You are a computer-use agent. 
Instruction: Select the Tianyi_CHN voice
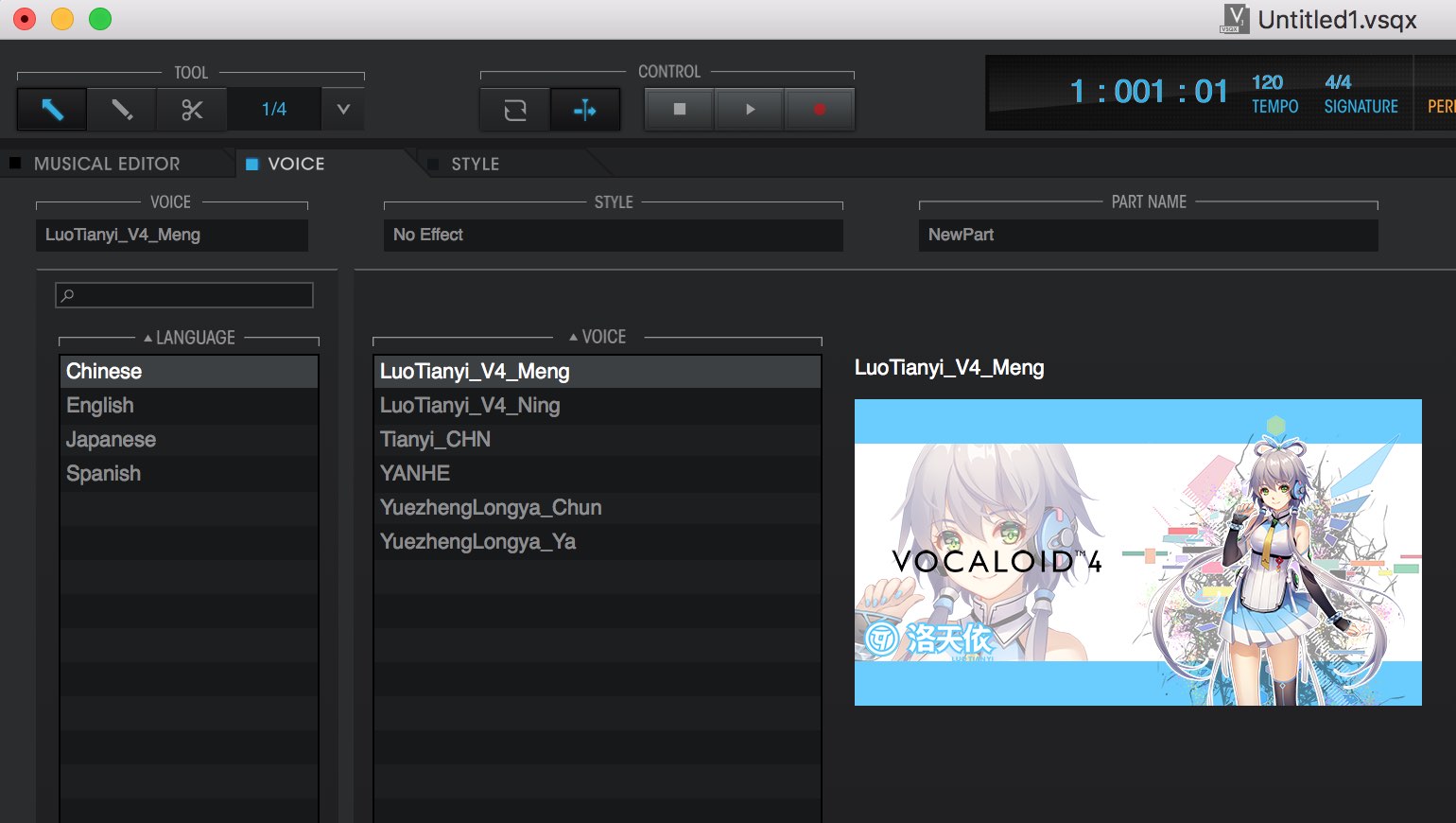(x=598, y=440)
